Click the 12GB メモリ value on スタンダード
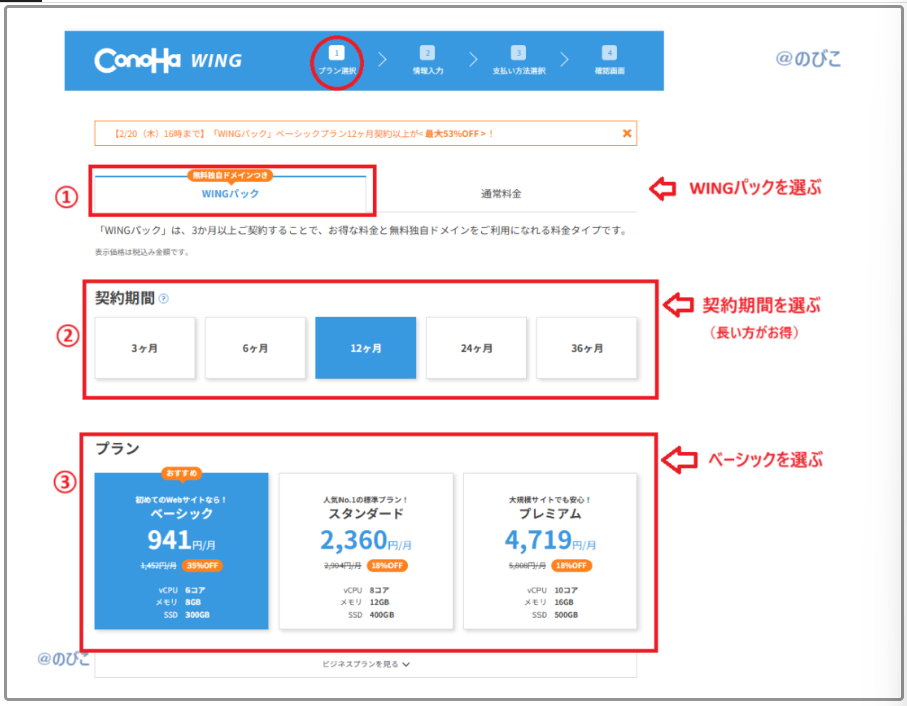Viewport: 907px width, 706px height. coord(379,602)
